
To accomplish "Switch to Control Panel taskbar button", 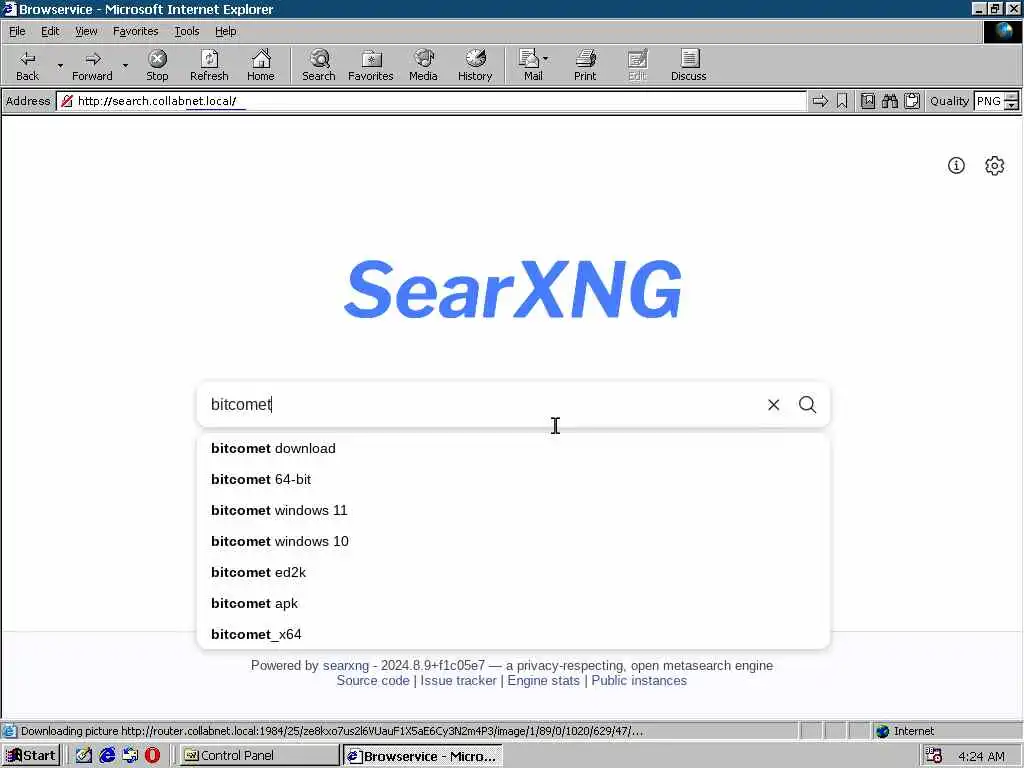I will coord(260,756).
